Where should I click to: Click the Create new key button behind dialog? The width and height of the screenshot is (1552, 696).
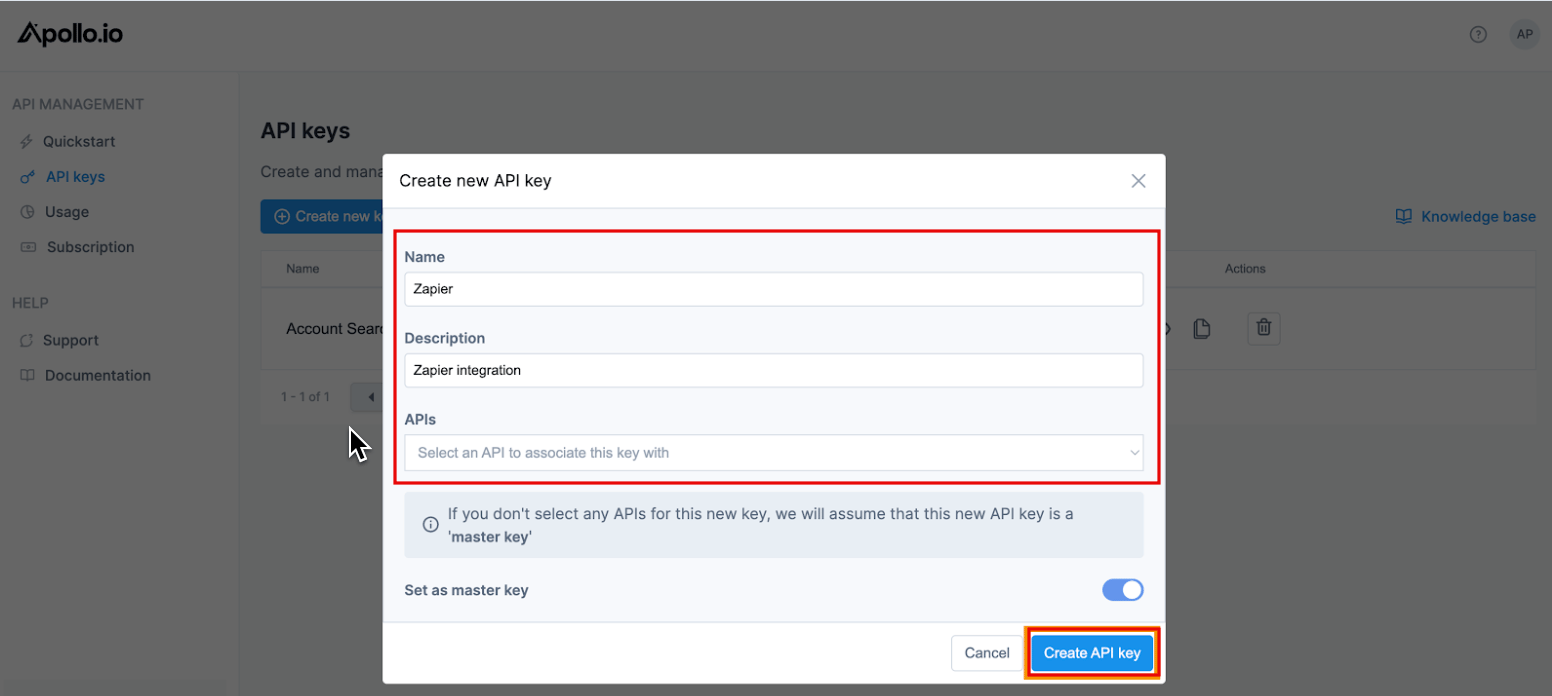[322, 216]
